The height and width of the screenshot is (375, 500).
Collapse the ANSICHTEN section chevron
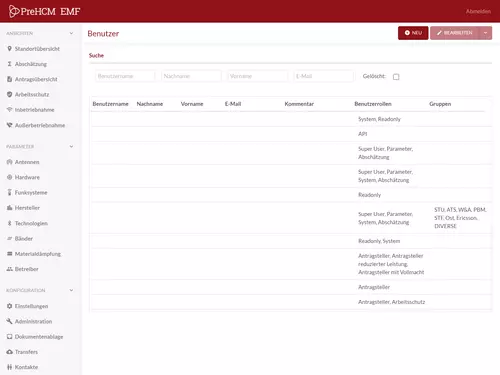(71, 33)
